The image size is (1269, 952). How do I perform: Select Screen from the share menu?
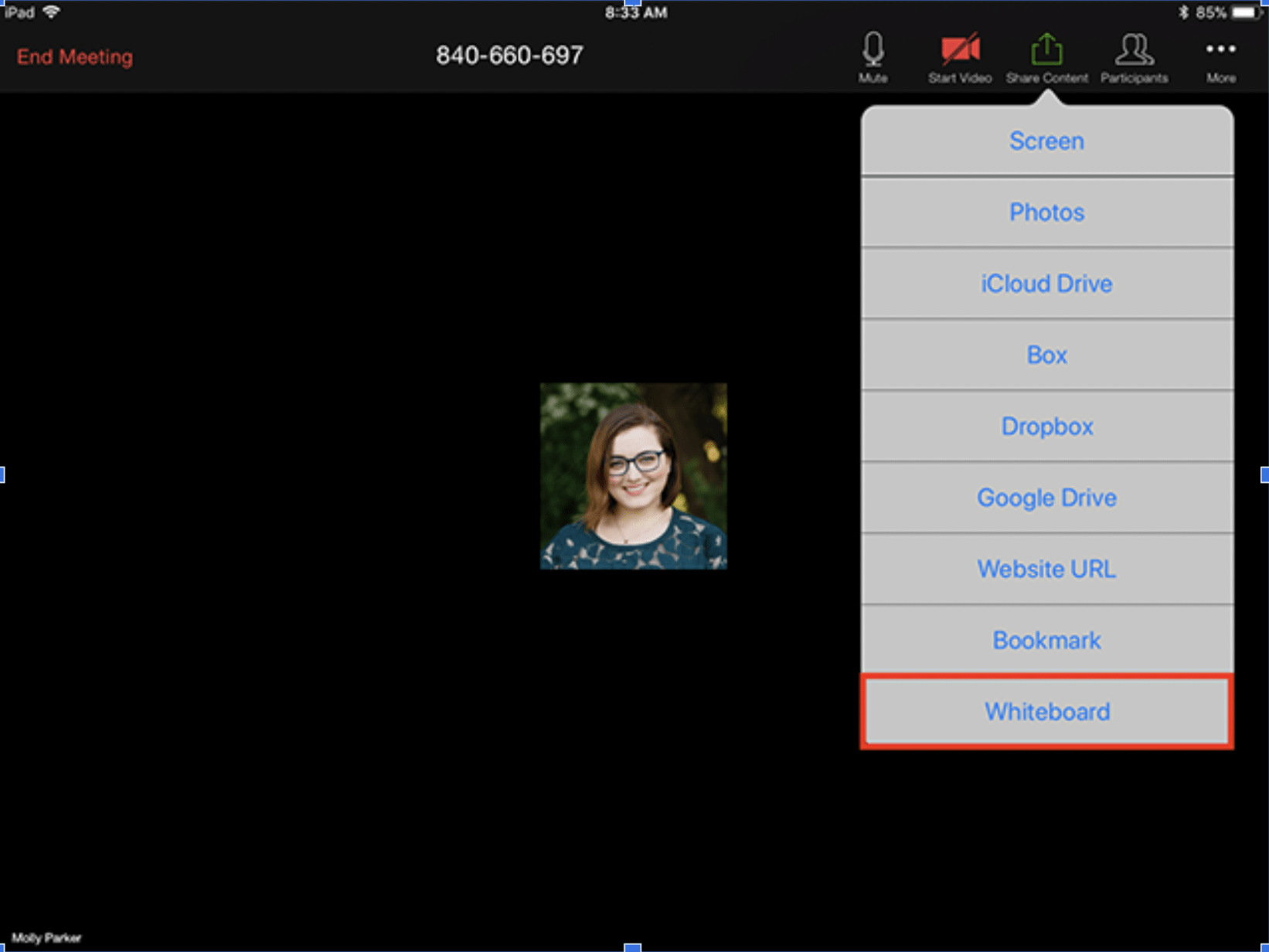[1046, 141]
